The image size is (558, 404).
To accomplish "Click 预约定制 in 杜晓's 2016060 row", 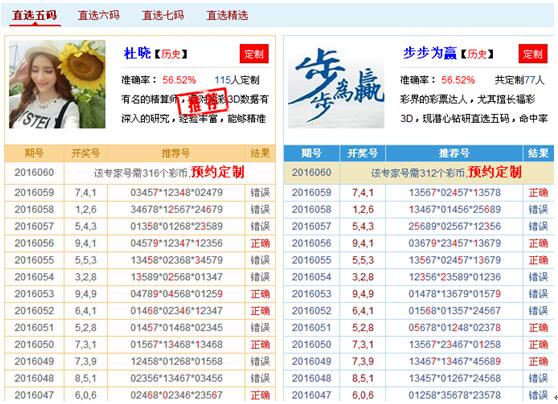I will click(x=218, y=172).
